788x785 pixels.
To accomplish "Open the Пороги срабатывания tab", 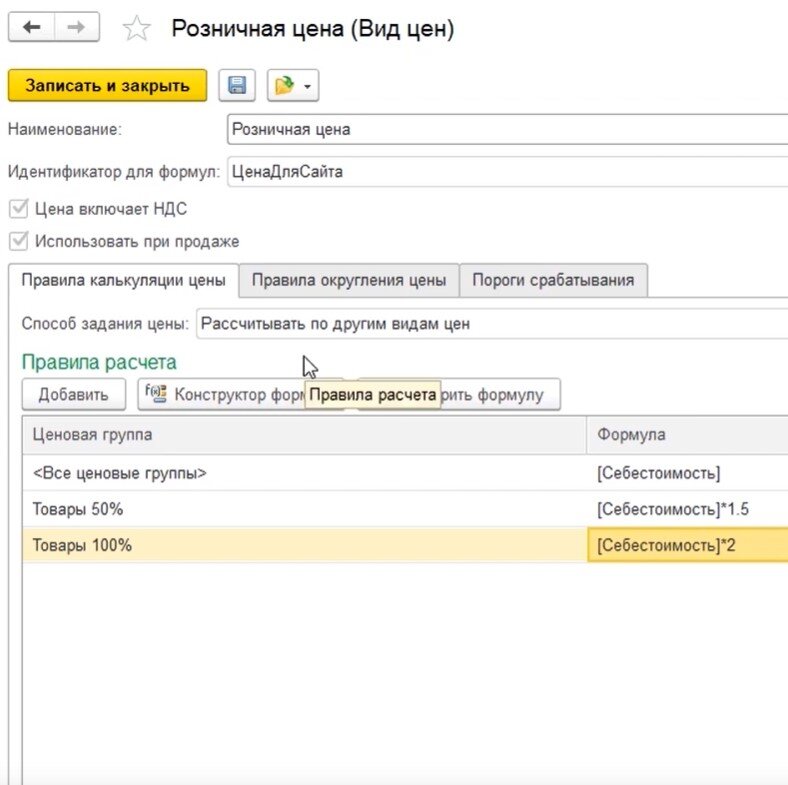I will (x=553, y=280).
